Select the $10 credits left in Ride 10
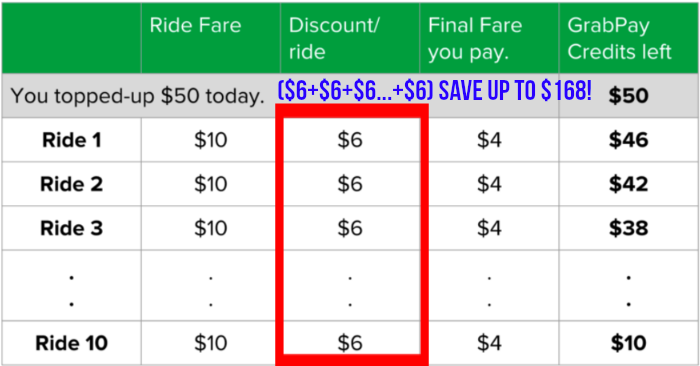 click(629, 343)
